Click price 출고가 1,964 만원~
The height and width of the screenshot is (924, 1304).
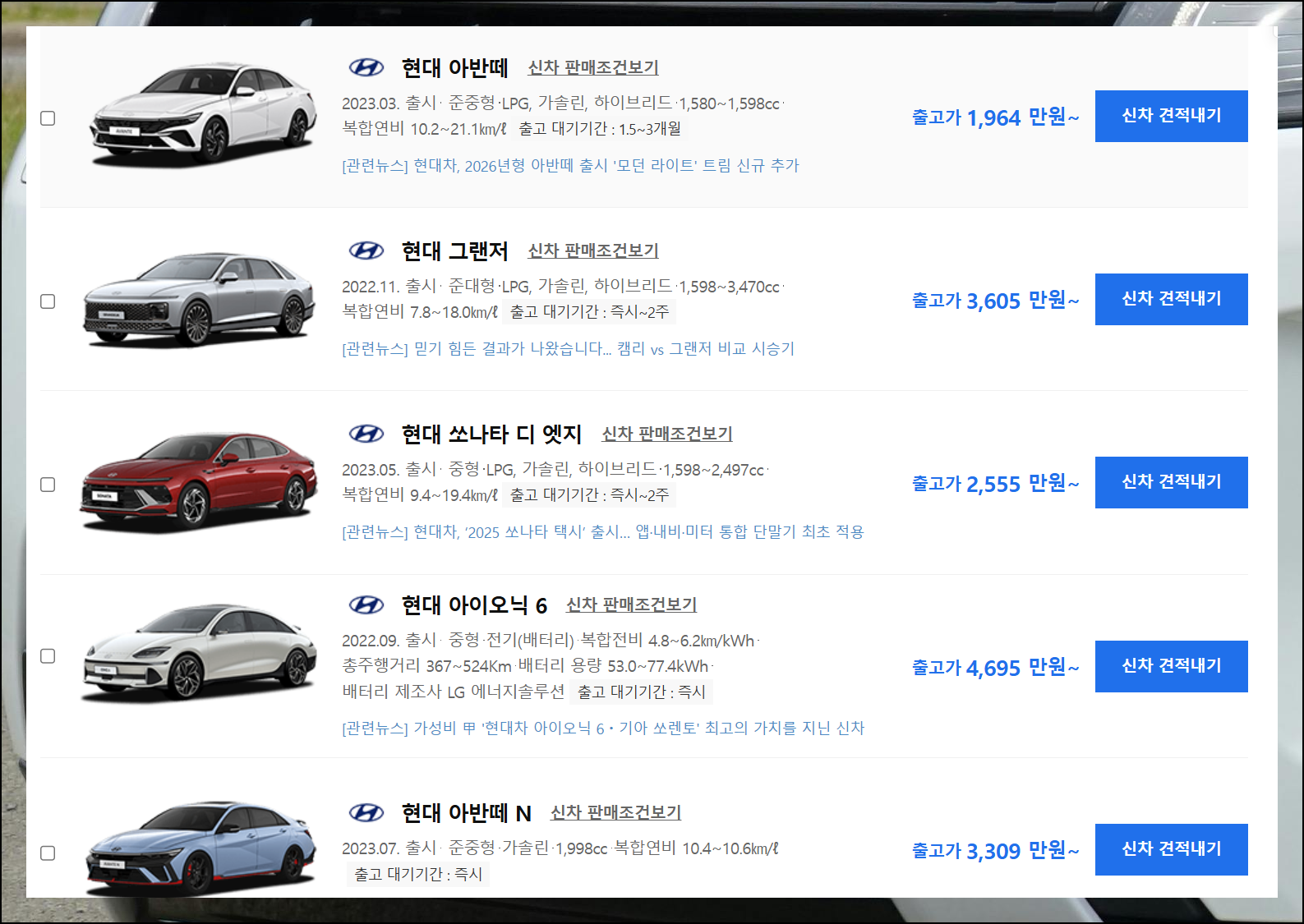point(995,117)
